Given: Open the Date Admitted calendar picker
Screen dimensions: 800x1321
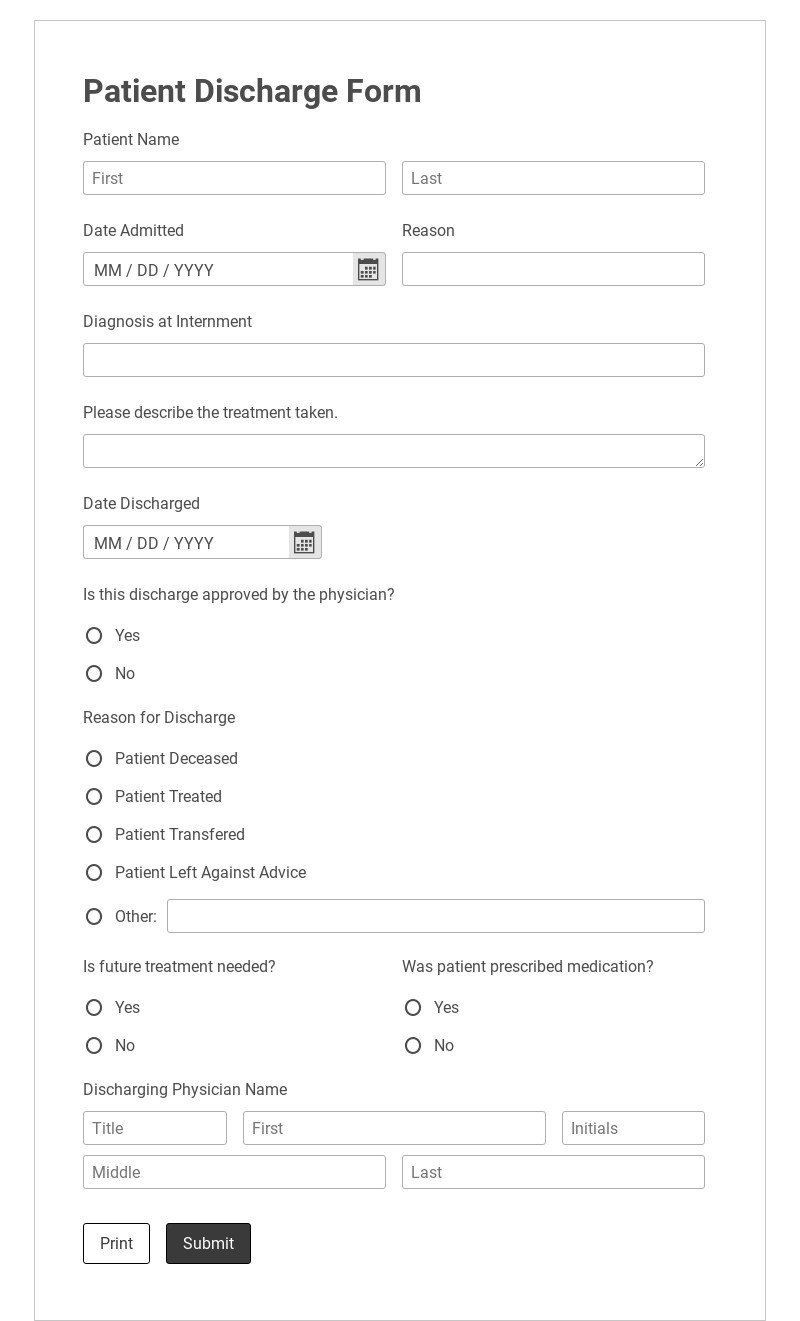Looking at the screenshot, I should [x=368, y=269].
